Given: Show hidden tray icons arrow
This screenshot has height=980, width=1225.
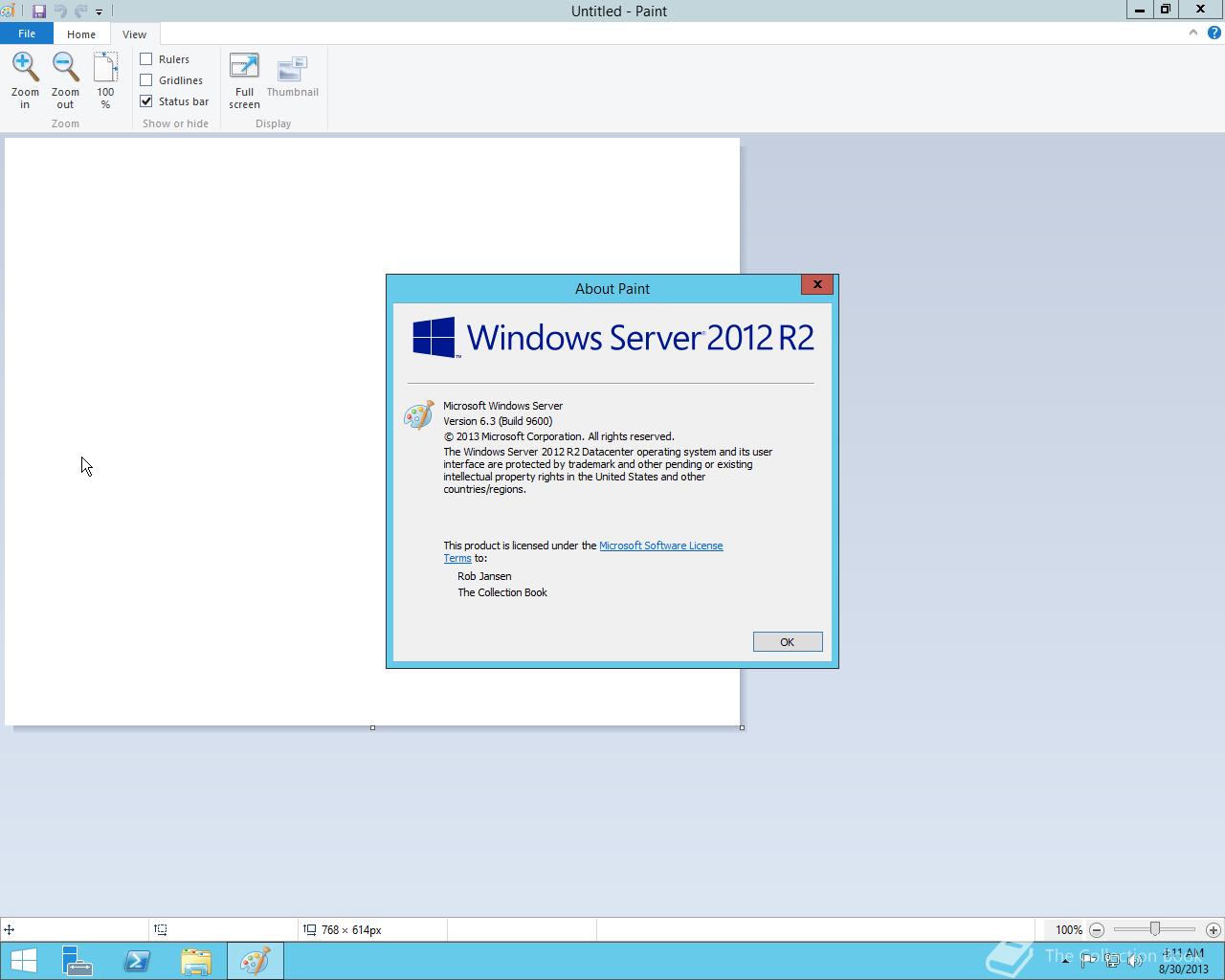Looking at the screenshot, I should click(x=1065, y=961).
